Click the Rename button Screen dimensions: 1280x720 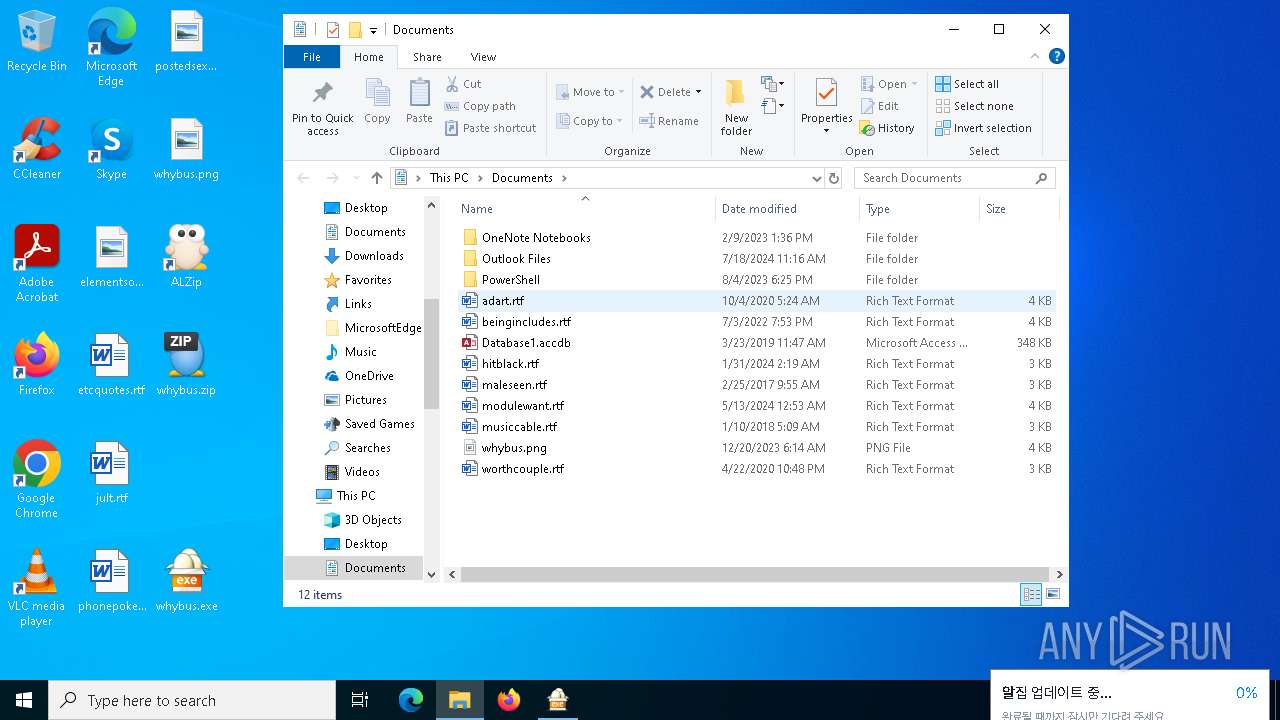(669, 121)
